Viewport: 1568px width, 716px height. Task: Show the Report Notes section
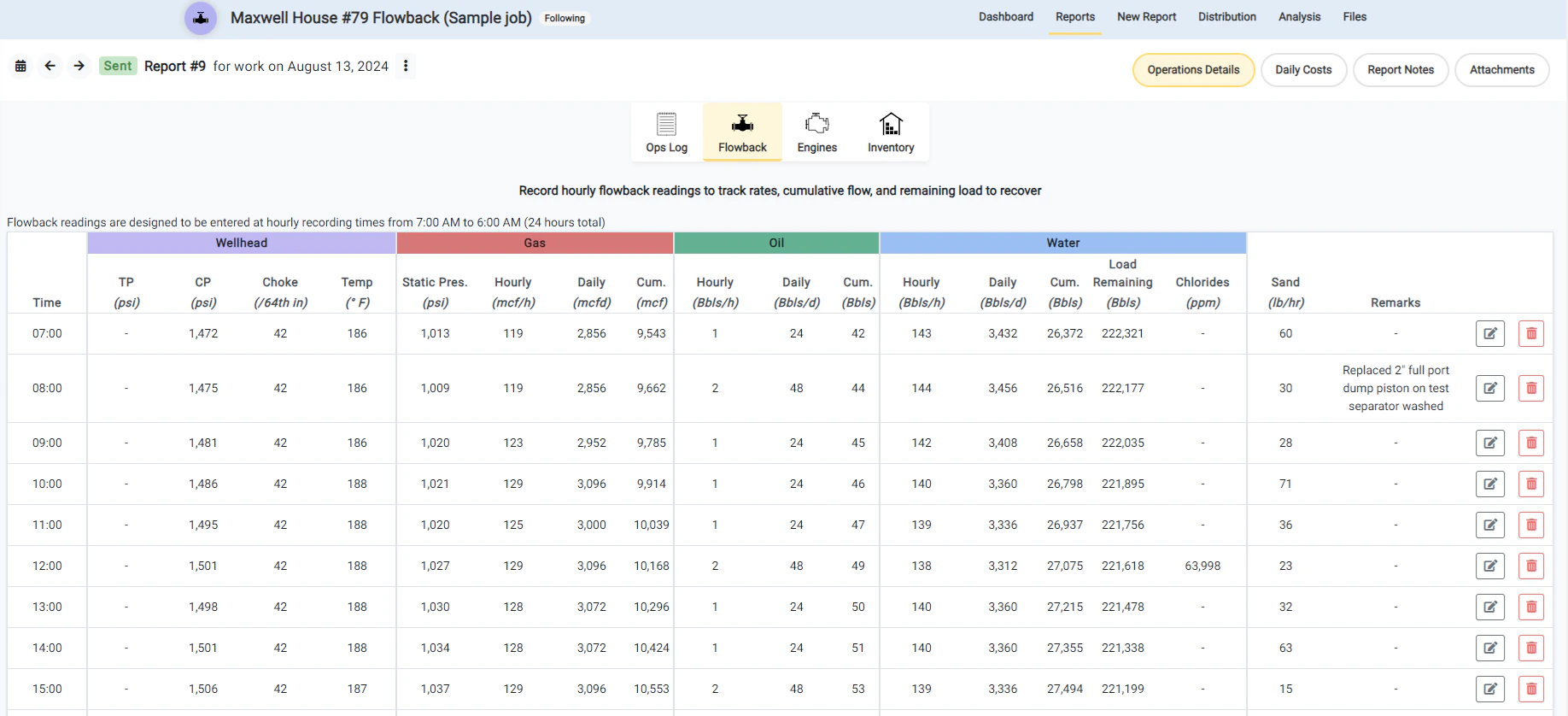(1401, 70)
